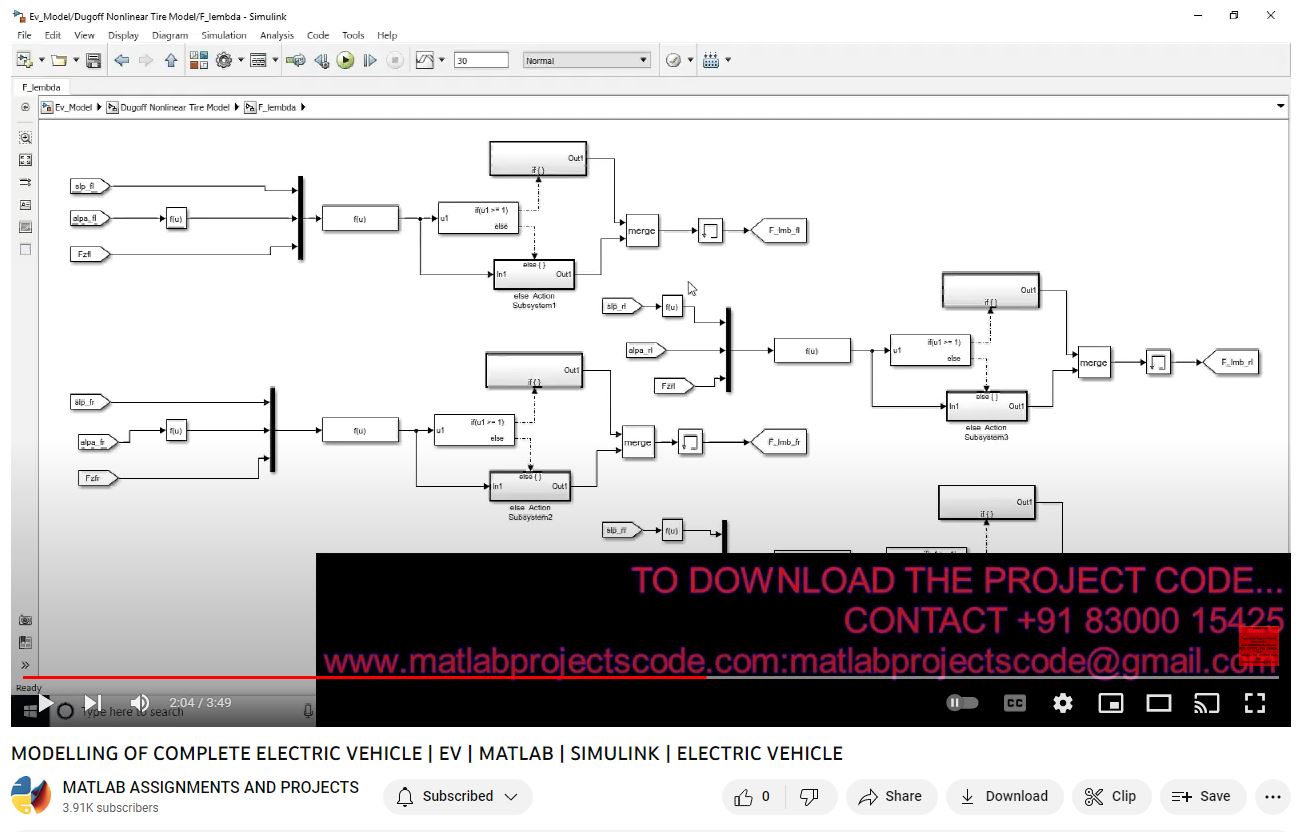This screenshot has height=832, width=1306.
Task: Open YouTube player settings gear
Action: [x=1063, y=703]
